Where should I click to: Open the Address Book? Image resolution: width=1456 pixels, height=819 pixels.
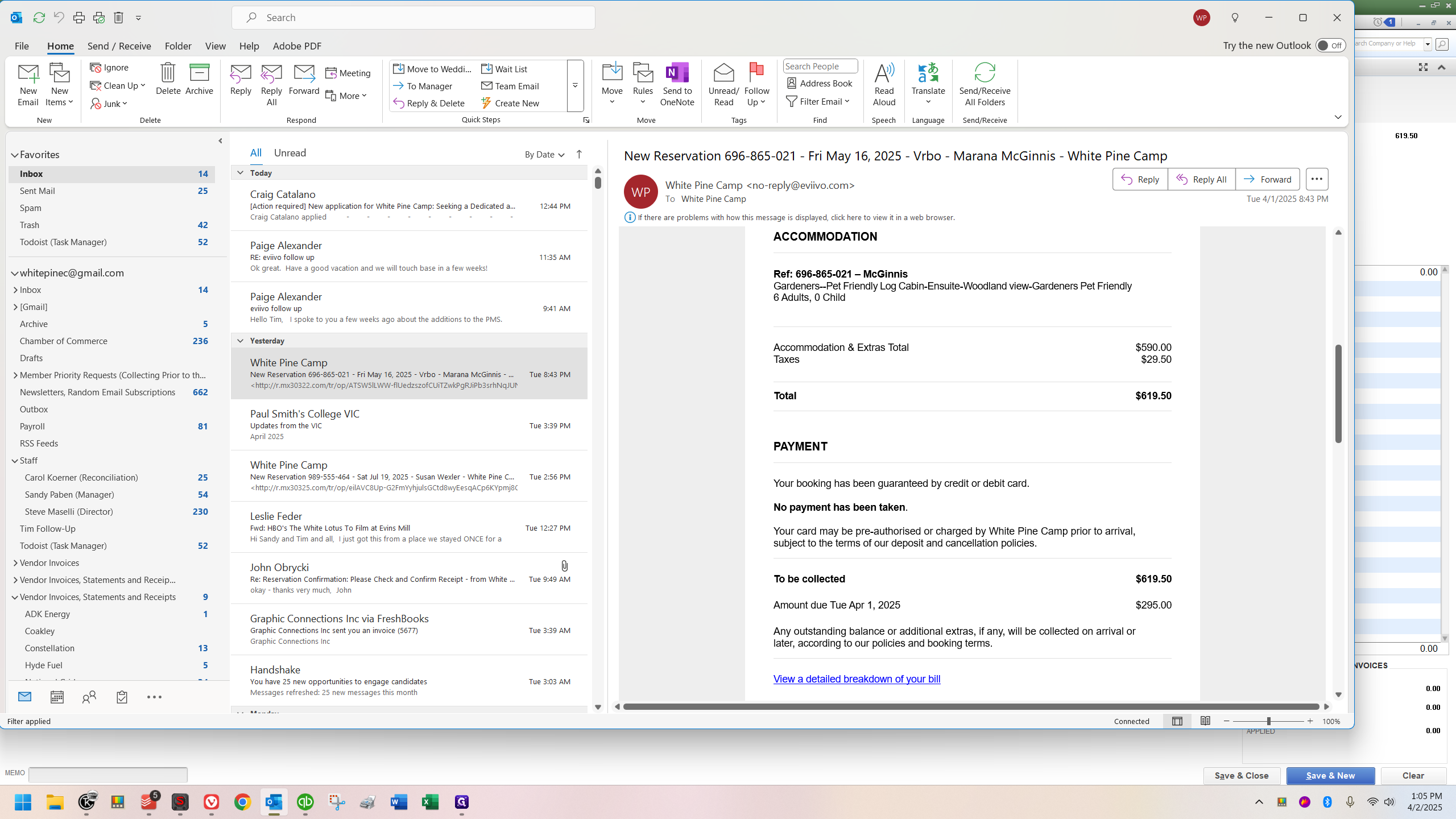820,83
